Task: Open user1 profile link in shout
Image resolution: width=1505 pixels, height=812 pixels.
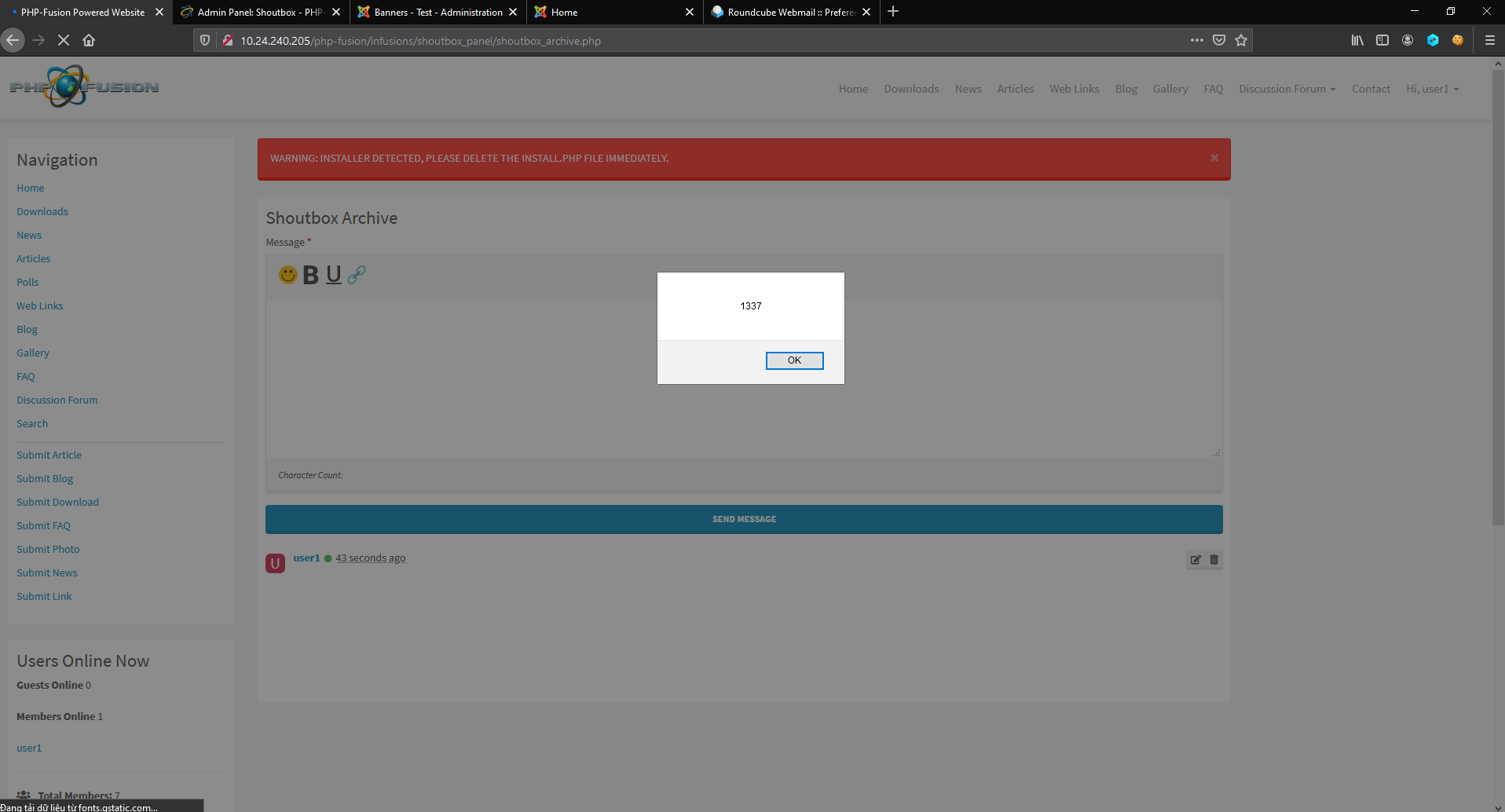Action: coord(306,558)
